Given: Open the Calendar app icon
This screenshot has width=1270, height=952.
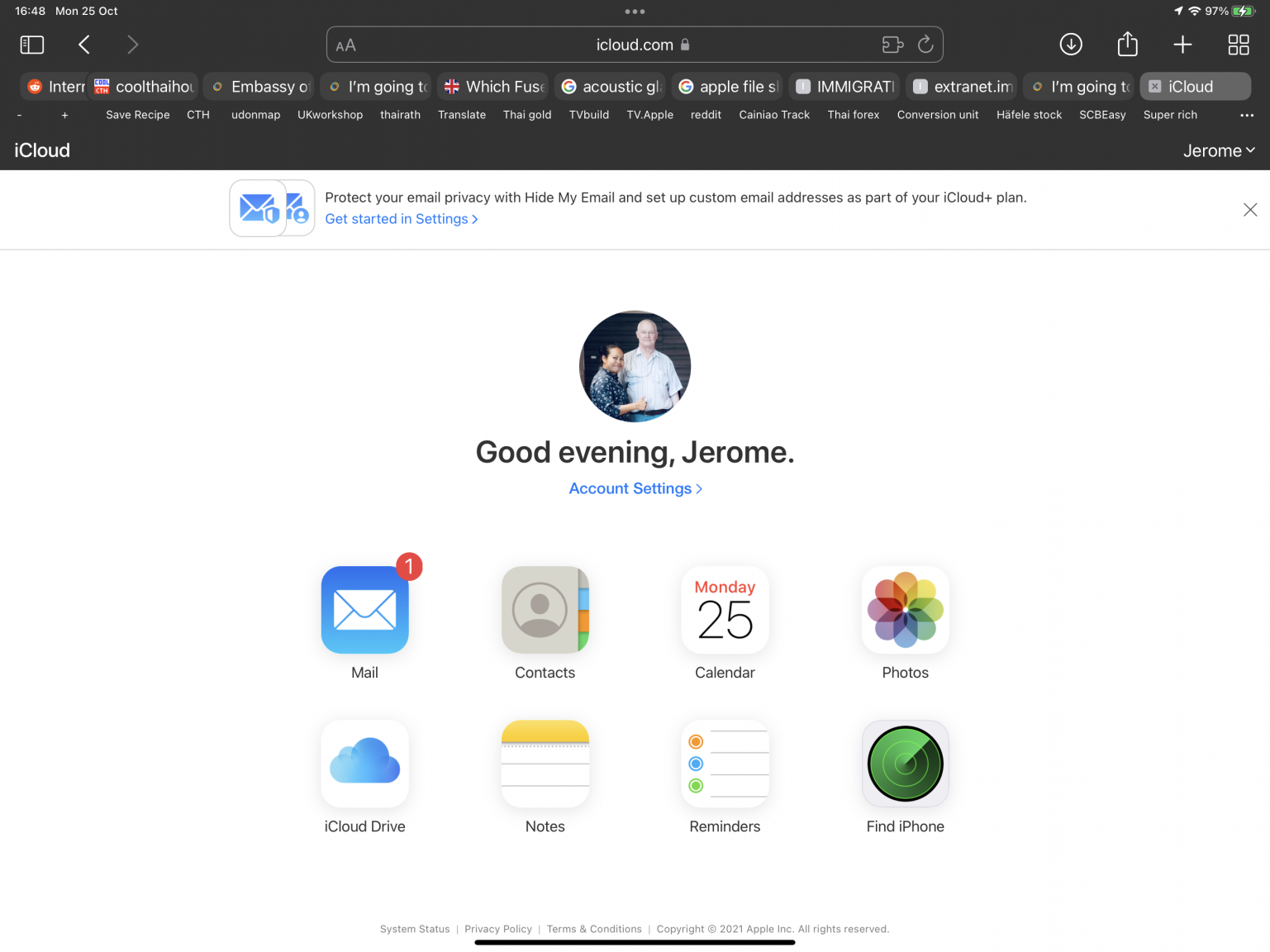Looking at the screenshot, I should (x=725, y=610).
